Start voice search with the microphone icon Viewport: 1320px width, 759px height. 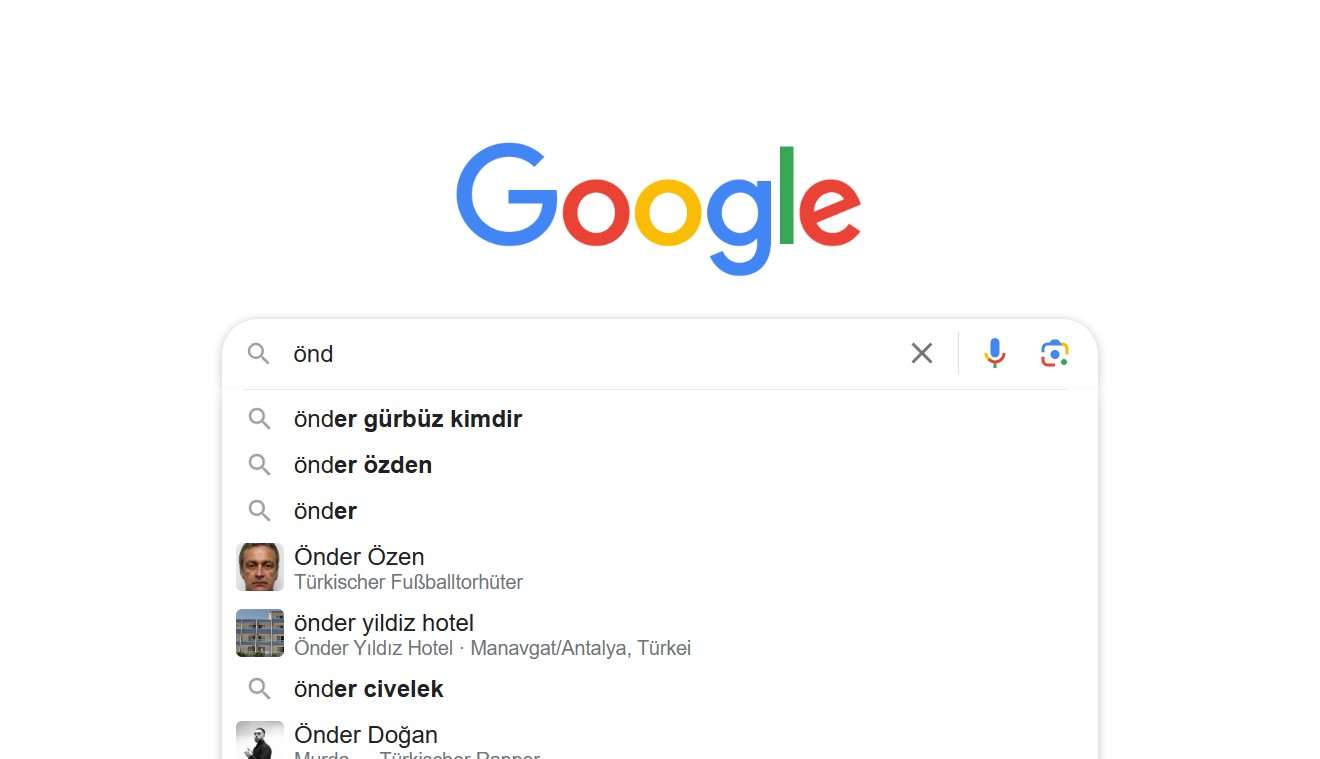pos(994,353)
